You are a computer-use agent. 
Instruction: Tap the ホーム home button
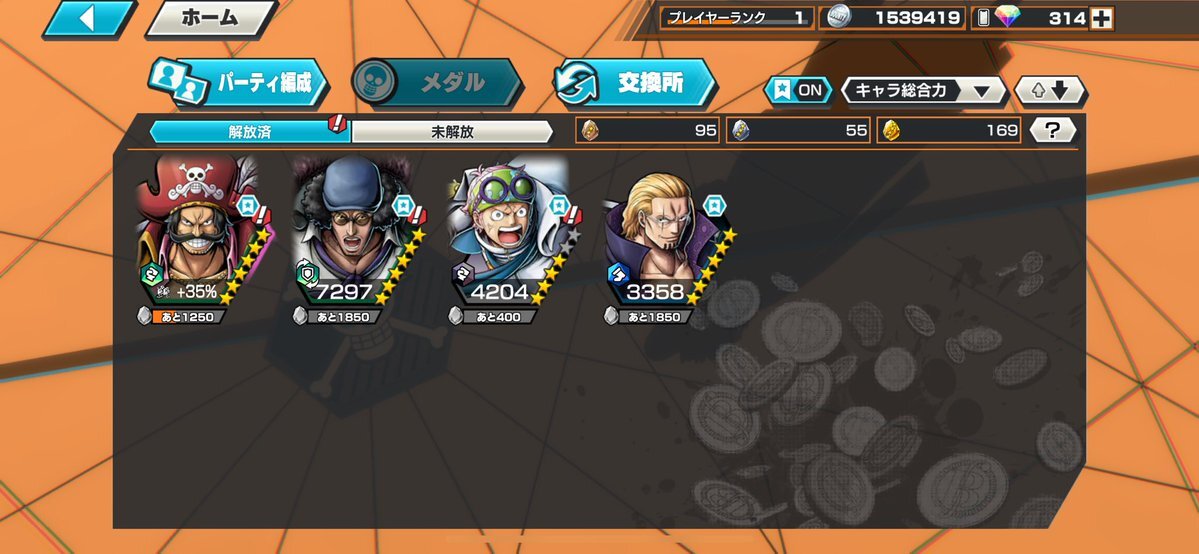pyautogui.click(x=210, y=18)
